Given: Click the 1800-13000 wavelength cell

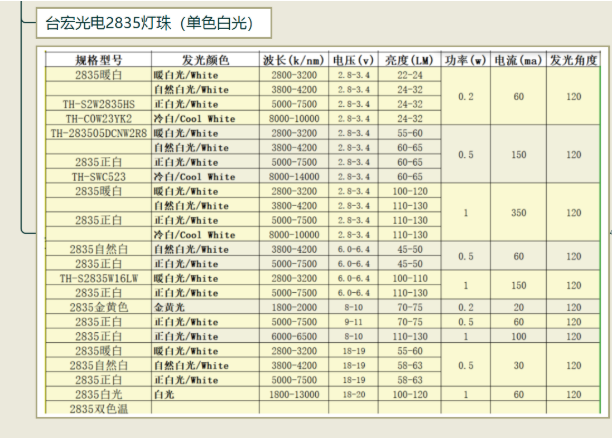Looking at the screenshot, I should tap(295, 395).
